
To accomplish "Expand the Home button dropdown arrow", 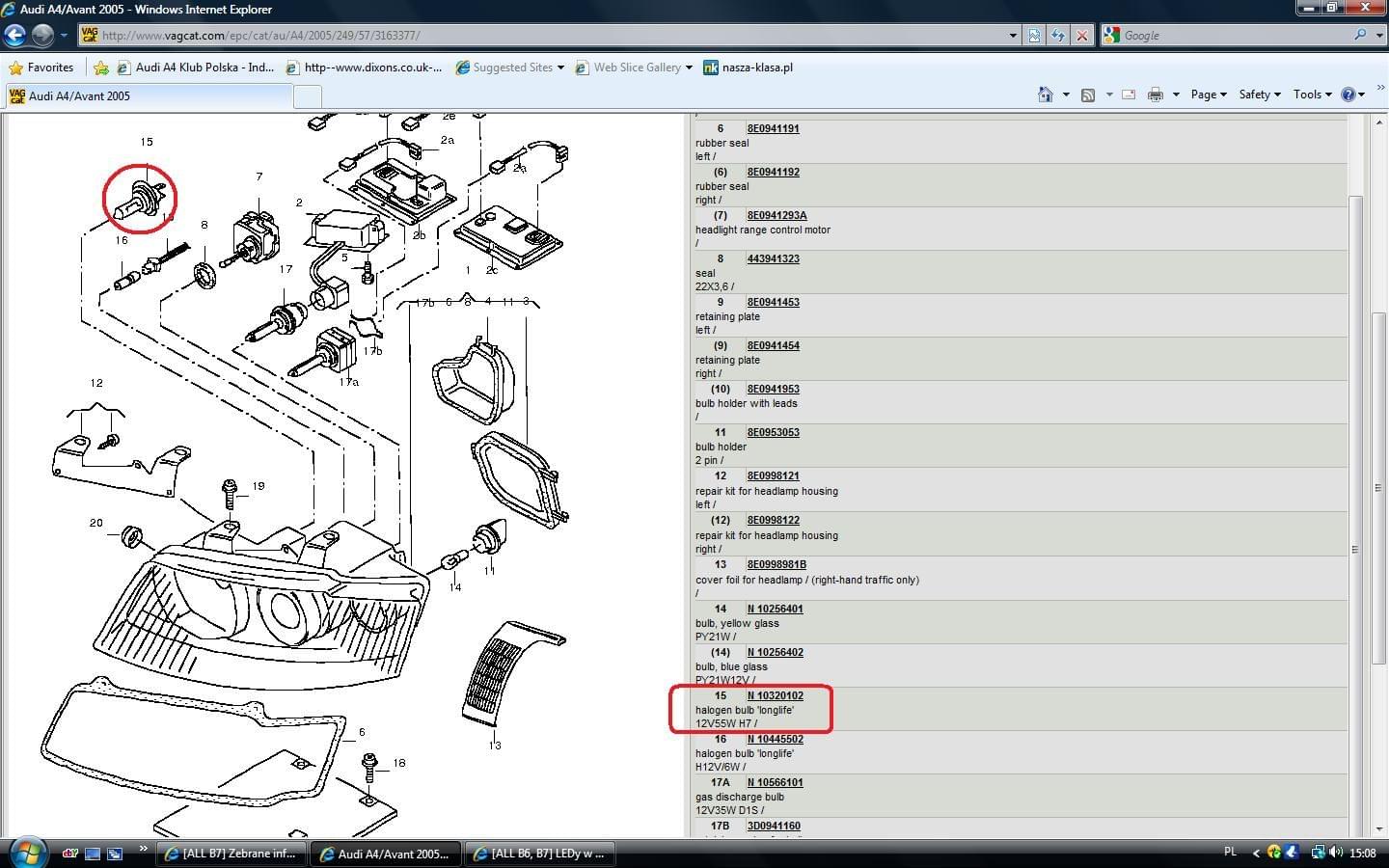I will click(x=1066, y=95).
